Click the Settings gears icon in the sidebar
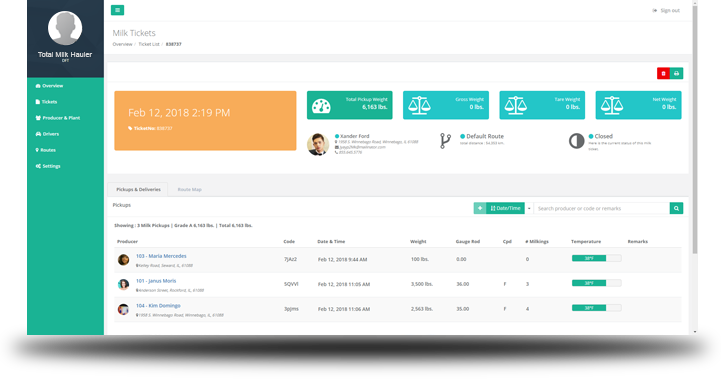 click(38, 166)
